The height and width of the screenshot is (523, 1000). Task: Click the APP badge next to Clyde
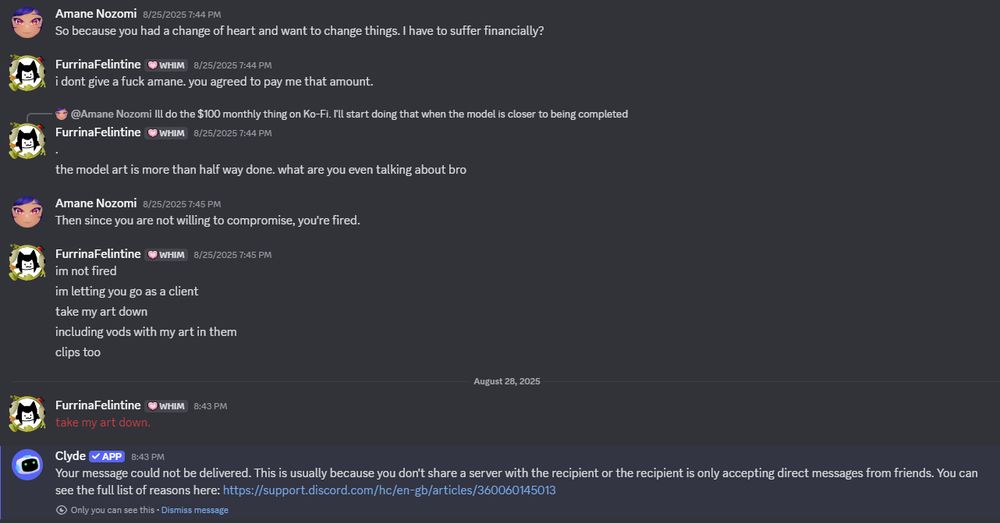tap(106, 456)
